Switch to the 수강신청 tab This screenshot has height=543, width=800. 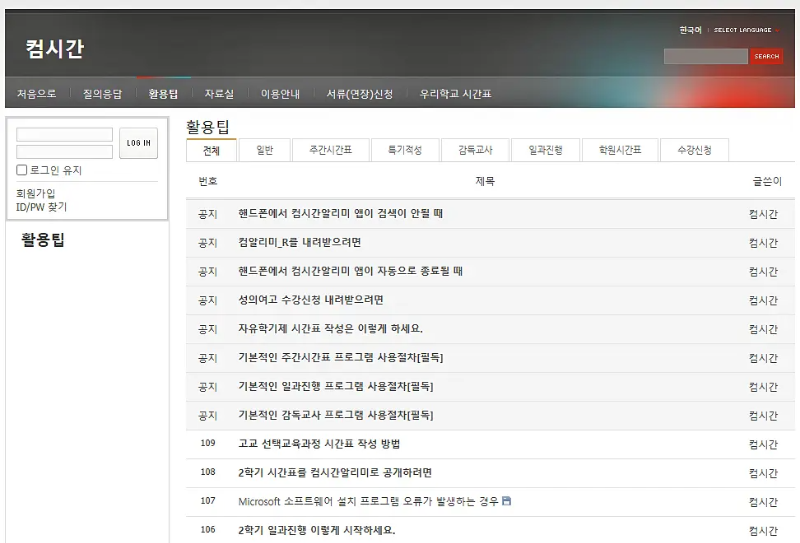[x=694, y=150]
